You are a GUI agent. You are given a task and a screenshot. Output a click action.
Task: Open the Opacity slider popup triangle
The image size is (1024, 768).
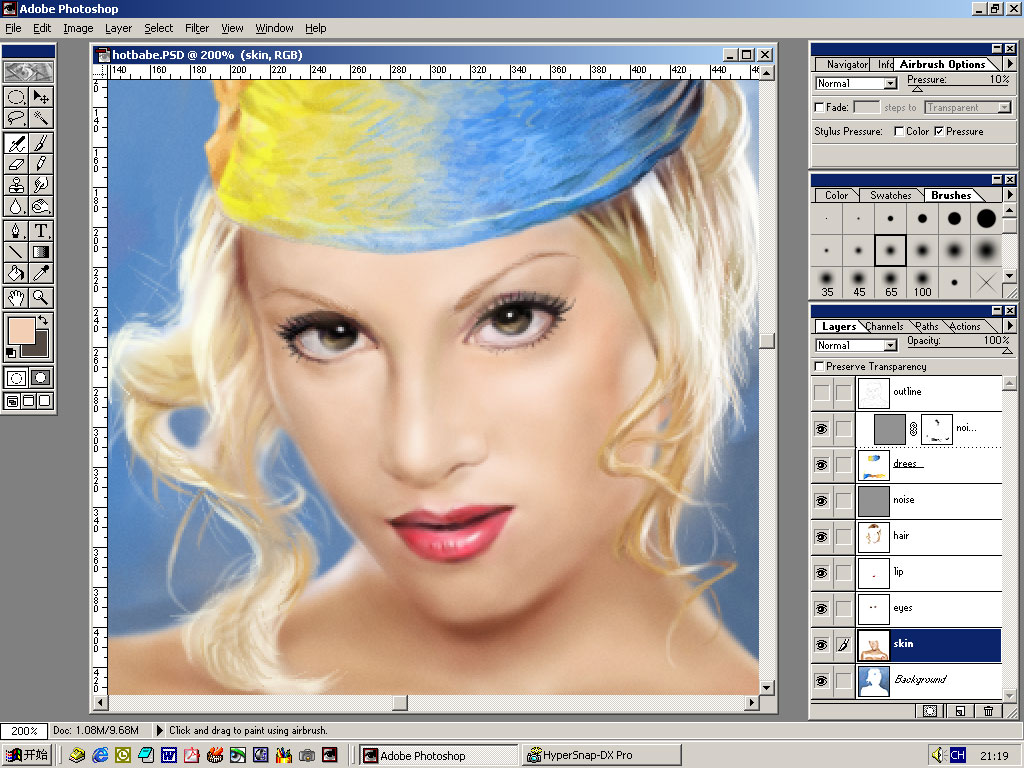(1007, 351)
